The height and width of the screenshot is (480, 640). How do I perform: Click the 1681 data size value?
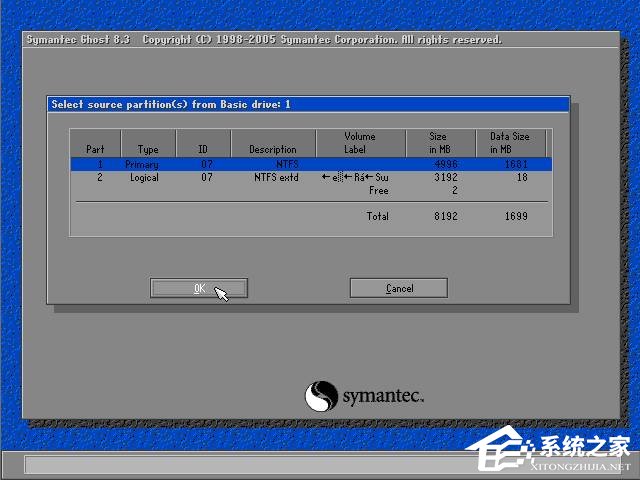click(x=516, y=164)
